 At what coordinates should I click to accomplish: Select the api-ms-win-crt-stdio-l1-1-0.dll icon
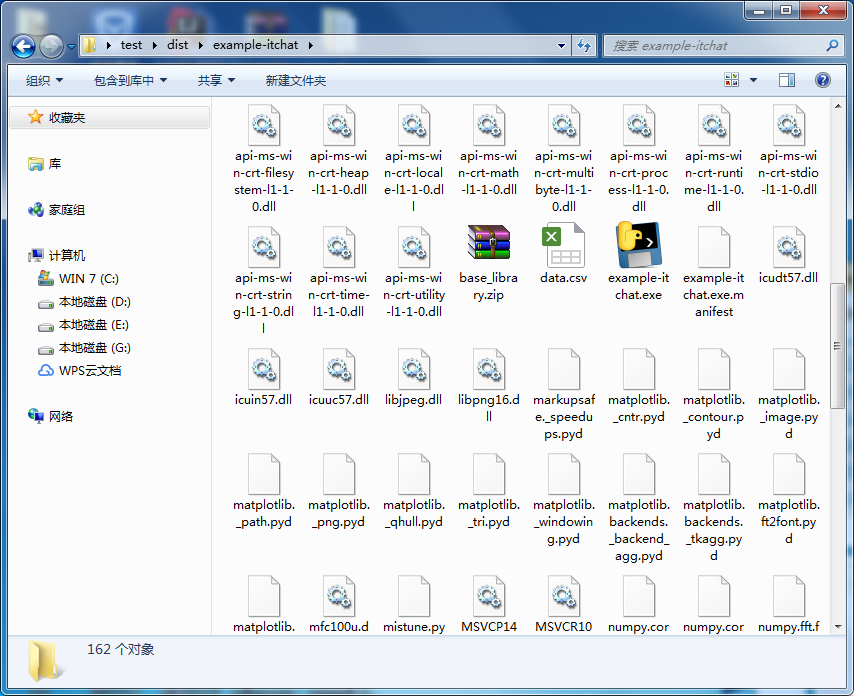click(x=789, y=125)
